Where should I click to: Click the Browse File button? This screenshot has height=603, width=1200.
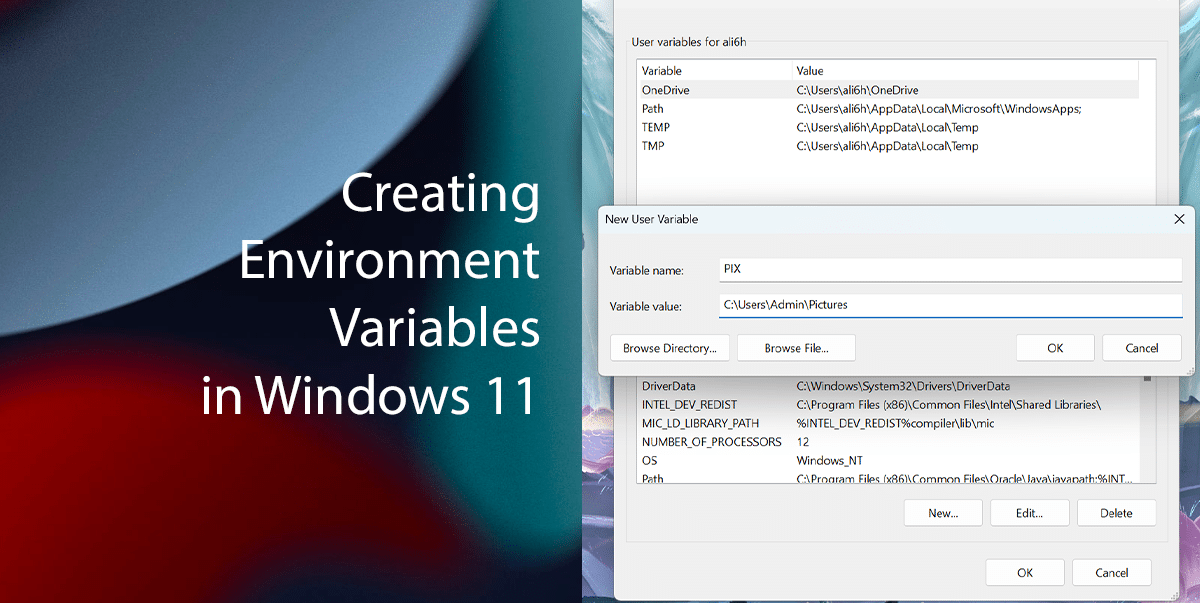(x=796, y=347)
